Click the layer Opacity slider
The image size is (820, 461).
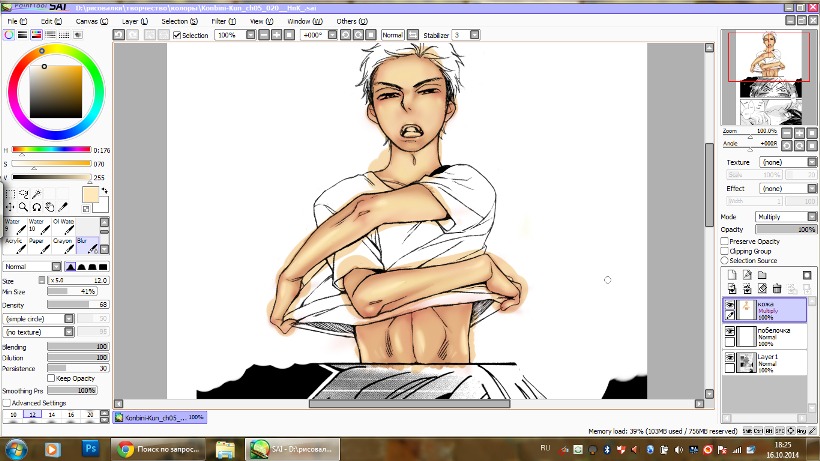tap(785, 229)
